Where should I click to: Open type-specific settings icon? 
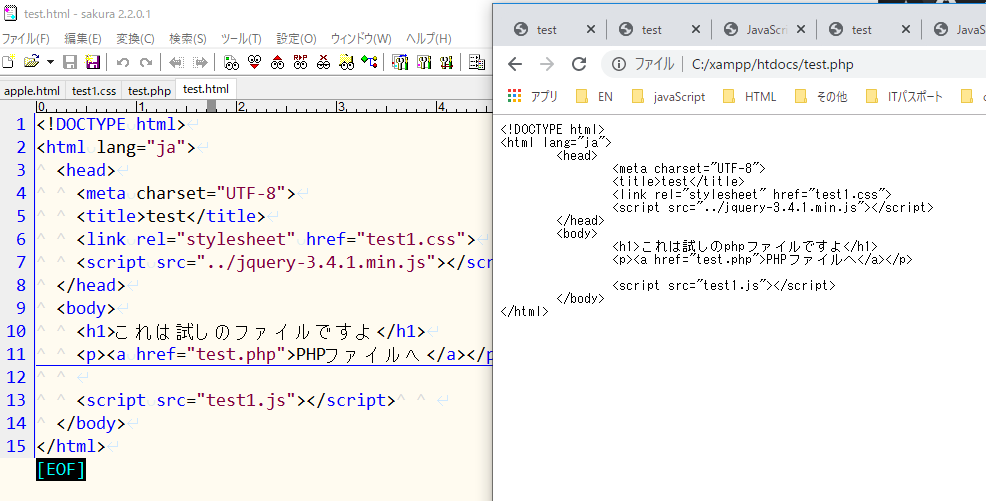(x=424, y=62)
